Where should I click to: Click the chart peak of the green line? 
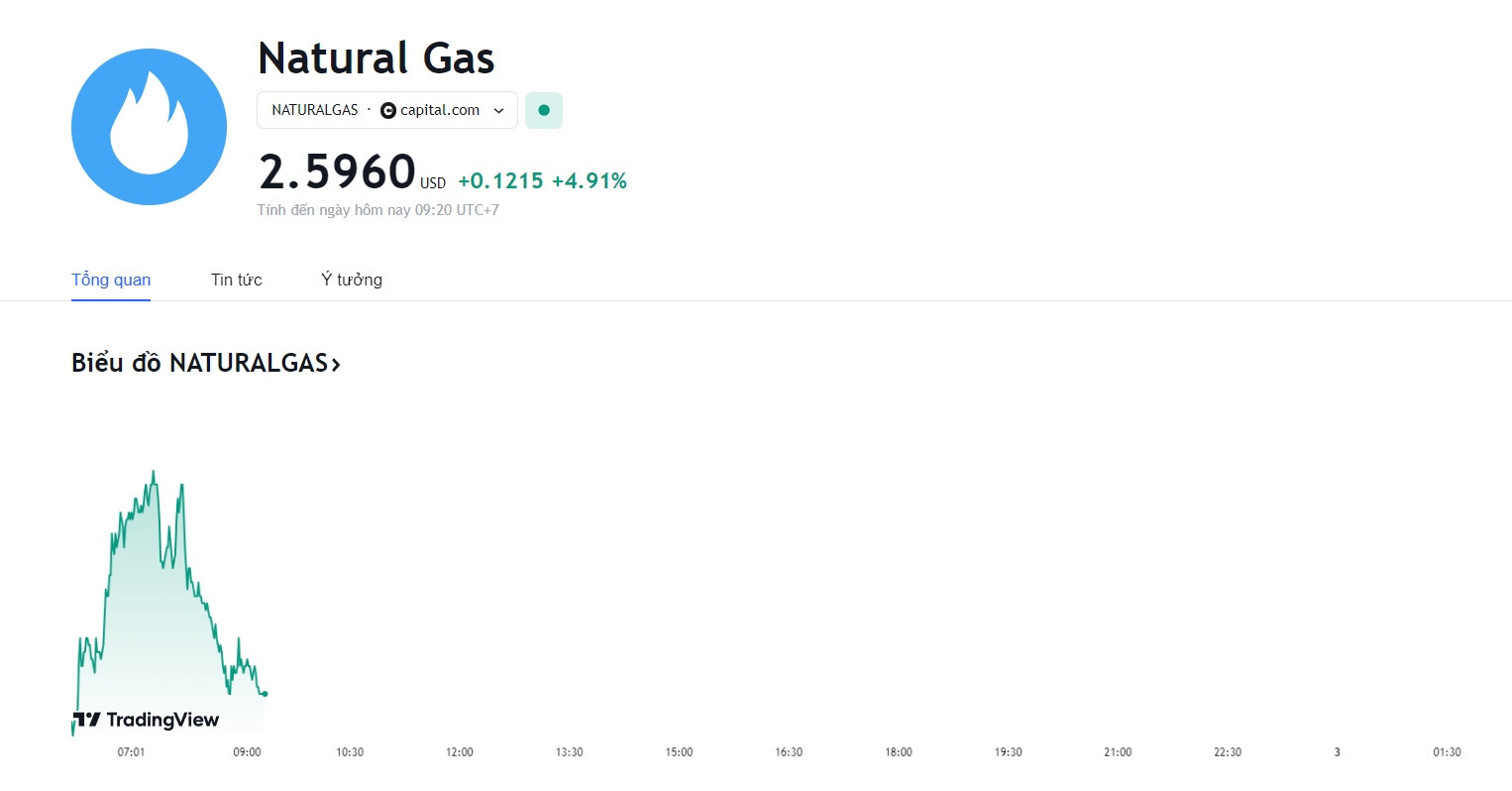point(154,472)
